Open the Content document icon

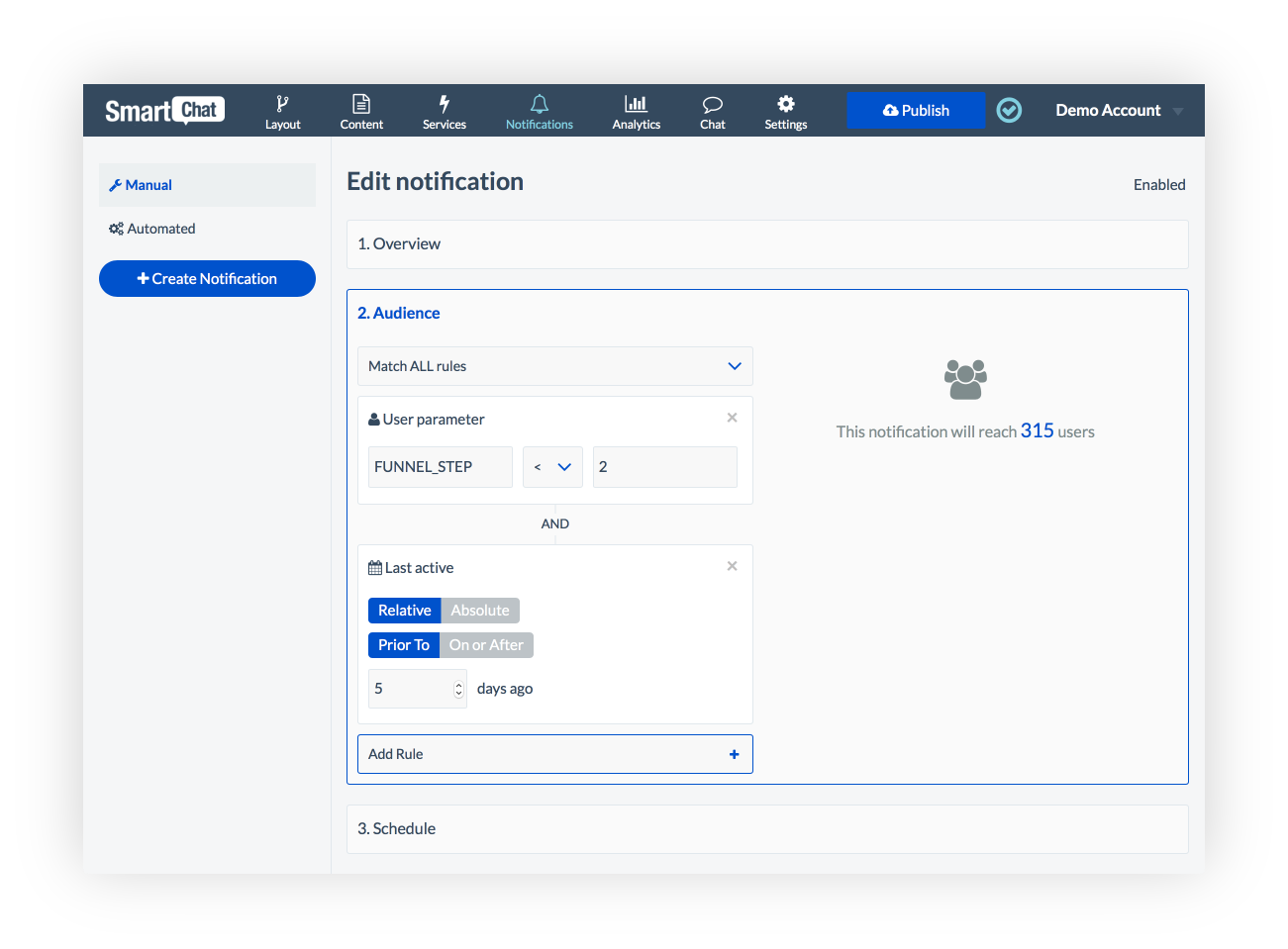[361, 104]
